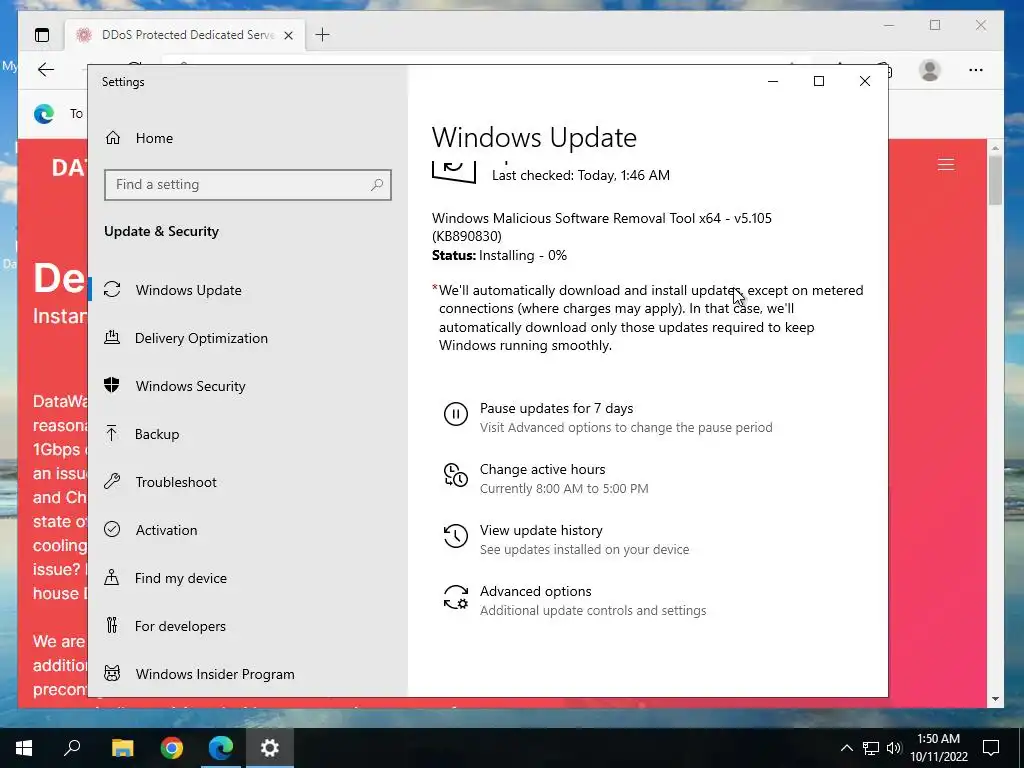
Task: Switch to Microsoft Edge in taskbar
Action: [221, 748]
